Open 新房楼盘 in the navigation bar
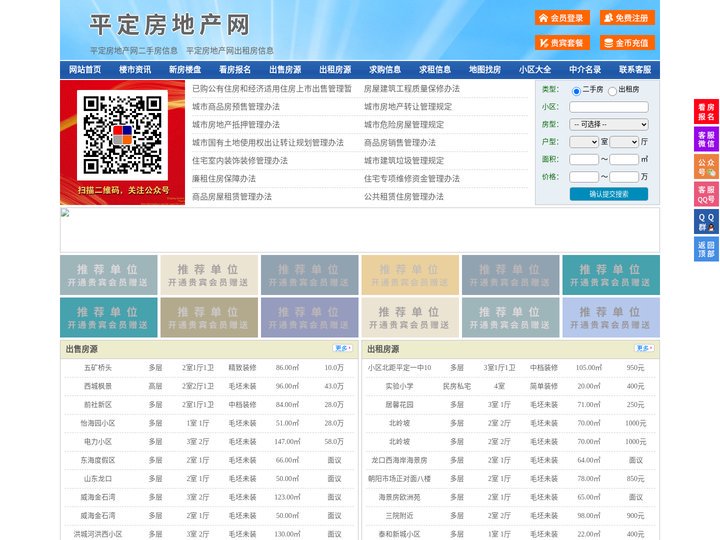Viewport: 720px width, 540px height. (185, 70)
